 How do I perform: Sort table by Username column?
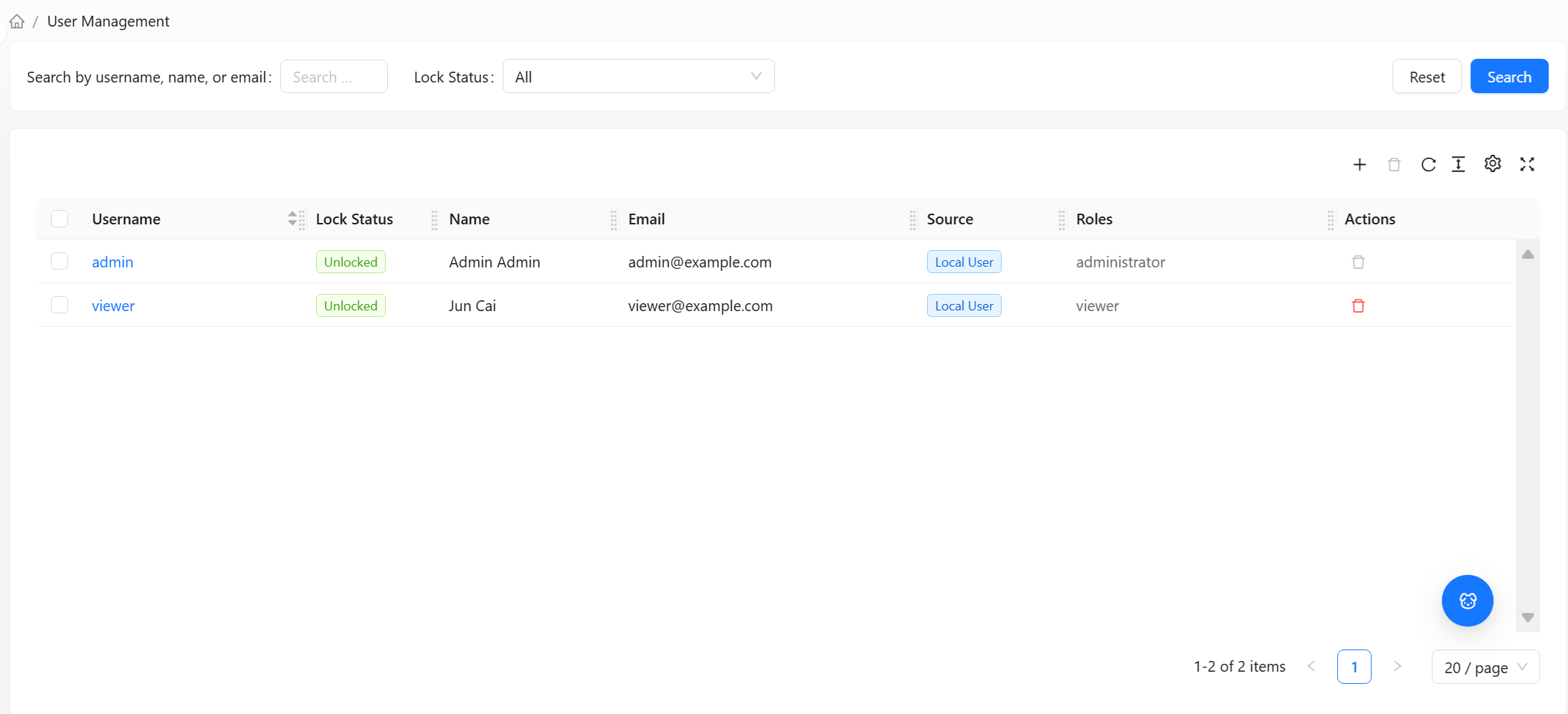[x=292, y=219]
